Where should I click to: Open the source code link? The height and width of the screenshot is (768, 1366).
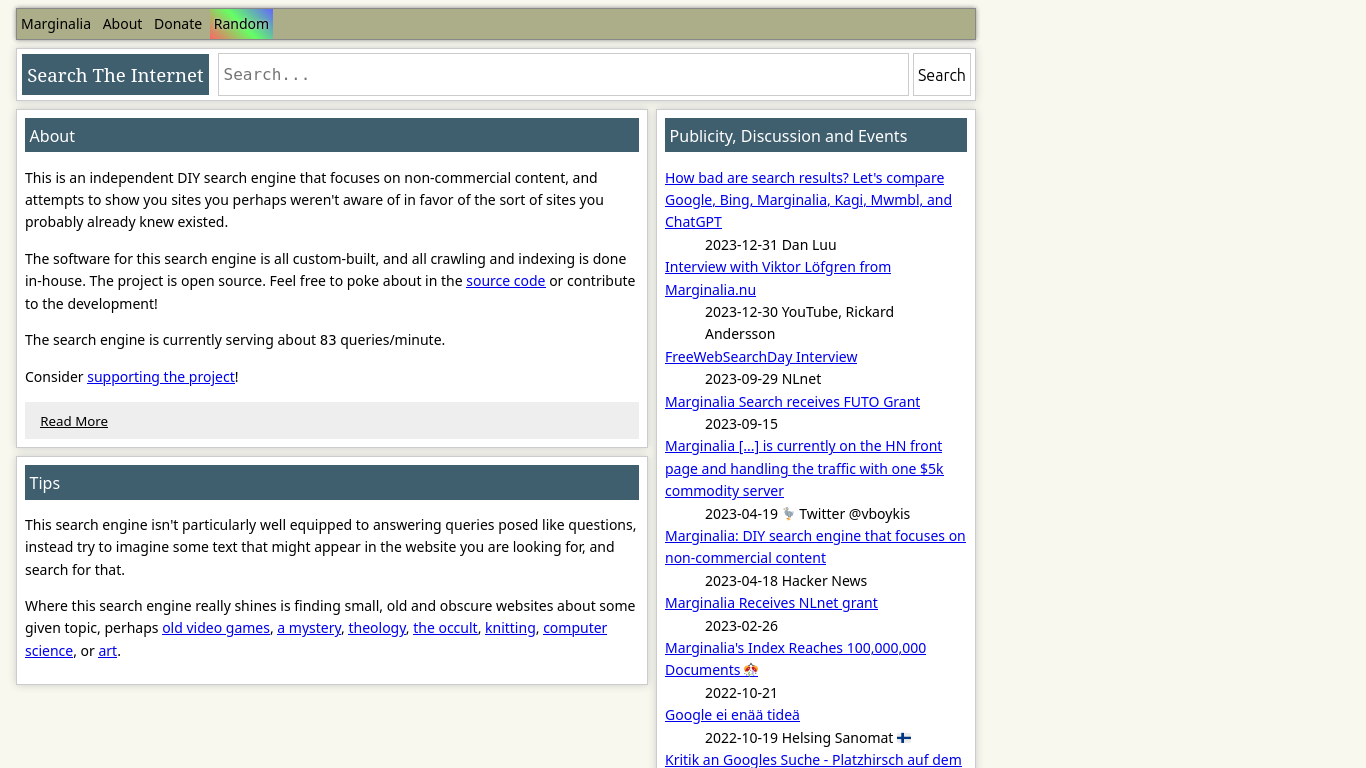point(506,281)
